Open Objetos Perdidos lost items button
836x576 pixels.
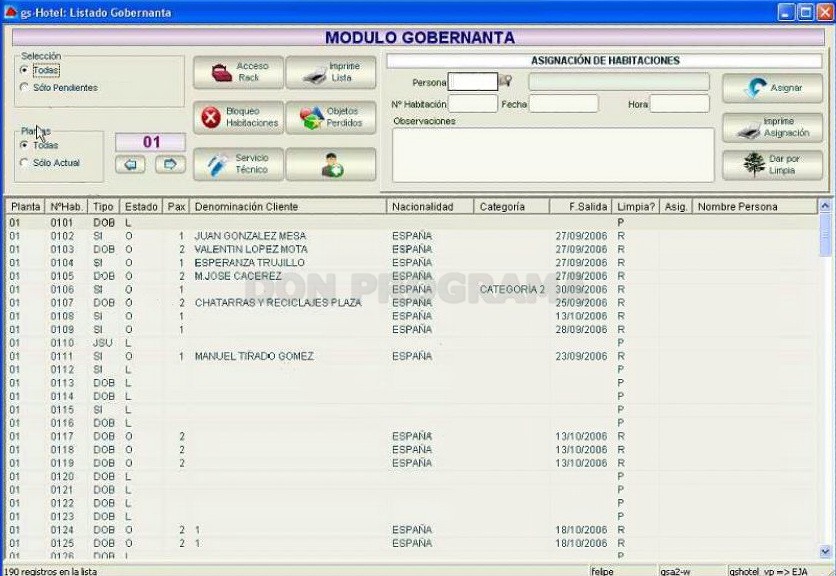coord(331,117)
